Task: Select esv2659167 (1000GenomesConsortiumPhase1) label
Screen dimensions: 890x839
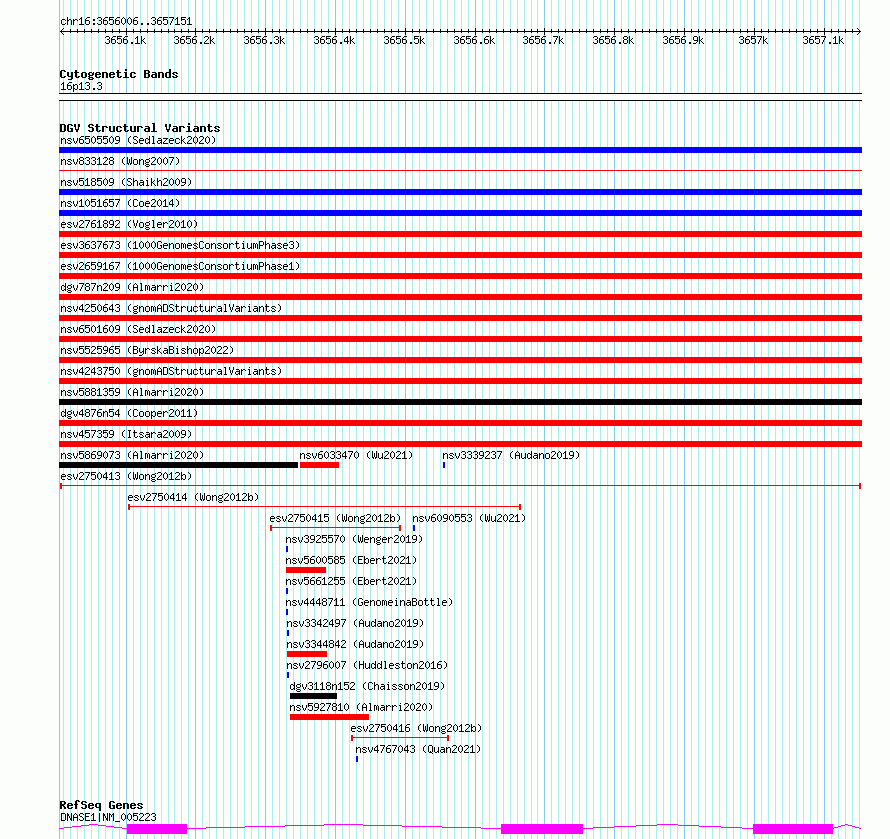Action: 180,266
